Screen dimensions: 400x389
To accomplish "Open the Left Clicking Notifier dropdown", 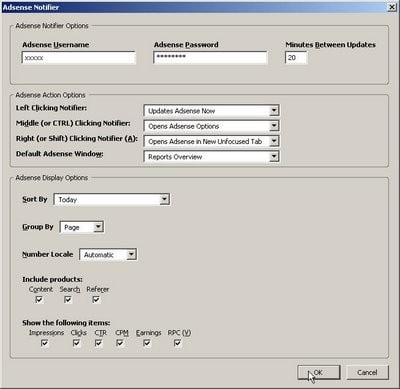I will coord(211,111).
